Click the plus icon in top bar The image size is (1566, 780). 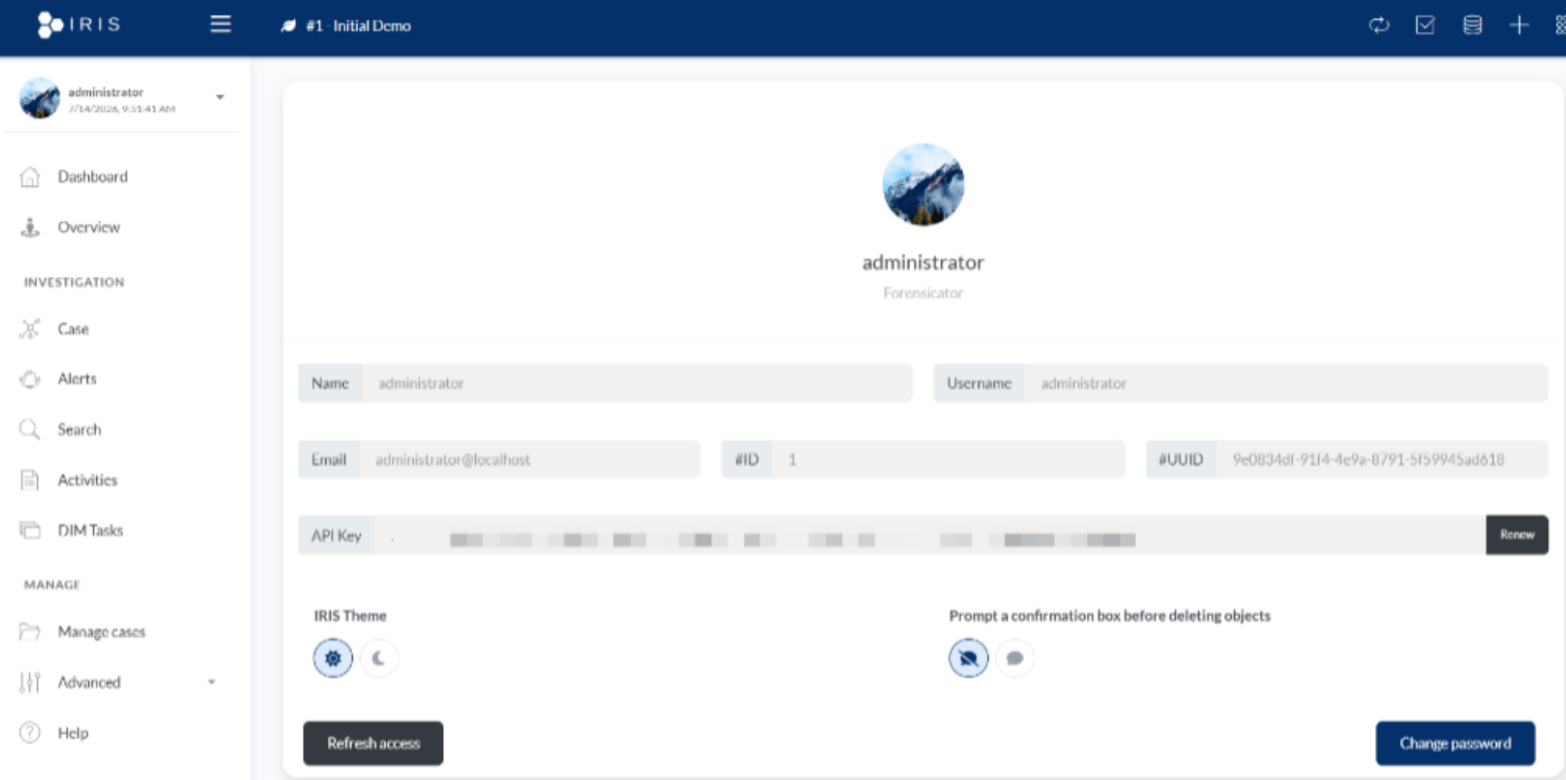(x=1519, y=26)
